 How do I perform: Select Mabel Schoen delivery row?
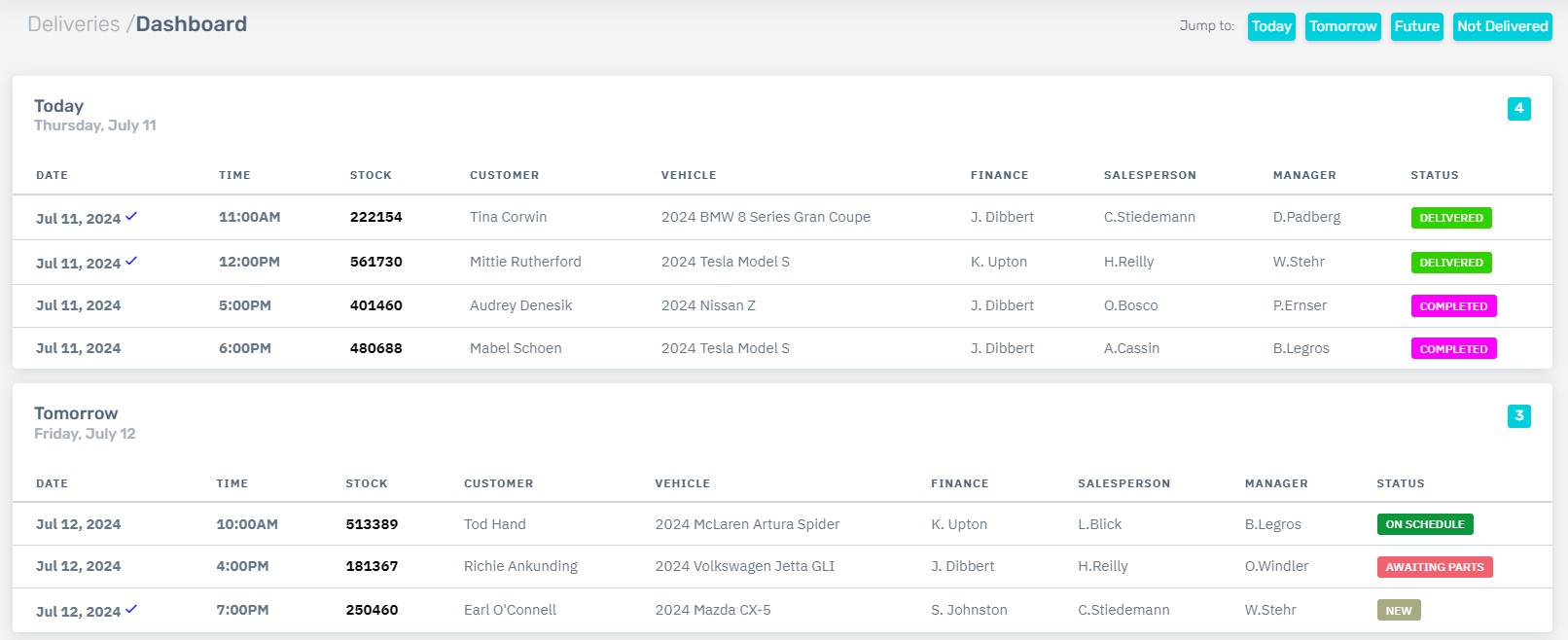pos(516,348)
